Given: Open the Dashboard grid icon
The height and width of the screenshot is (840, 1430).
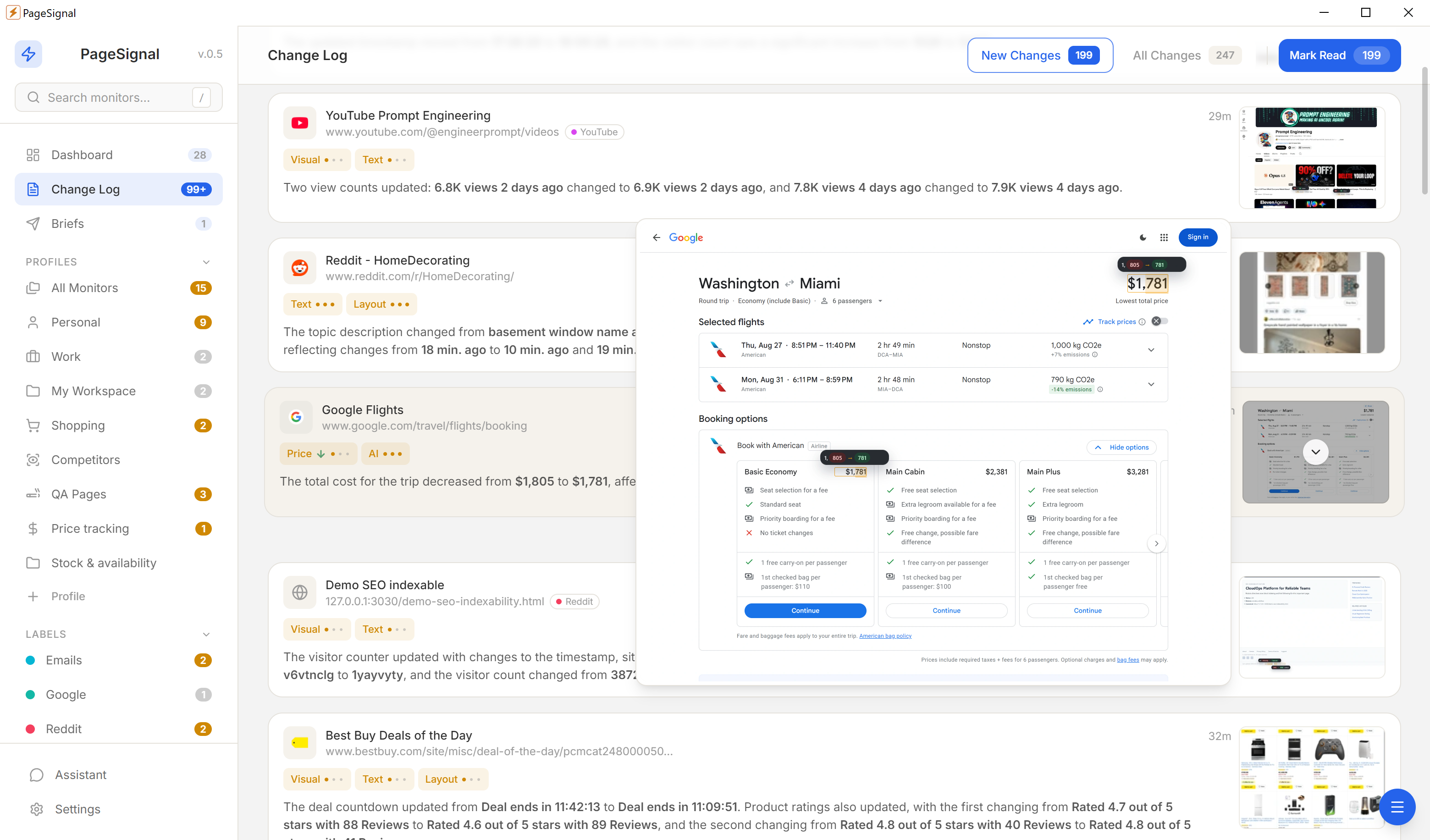Looking at the screenshot, I should tap(33, 155).
